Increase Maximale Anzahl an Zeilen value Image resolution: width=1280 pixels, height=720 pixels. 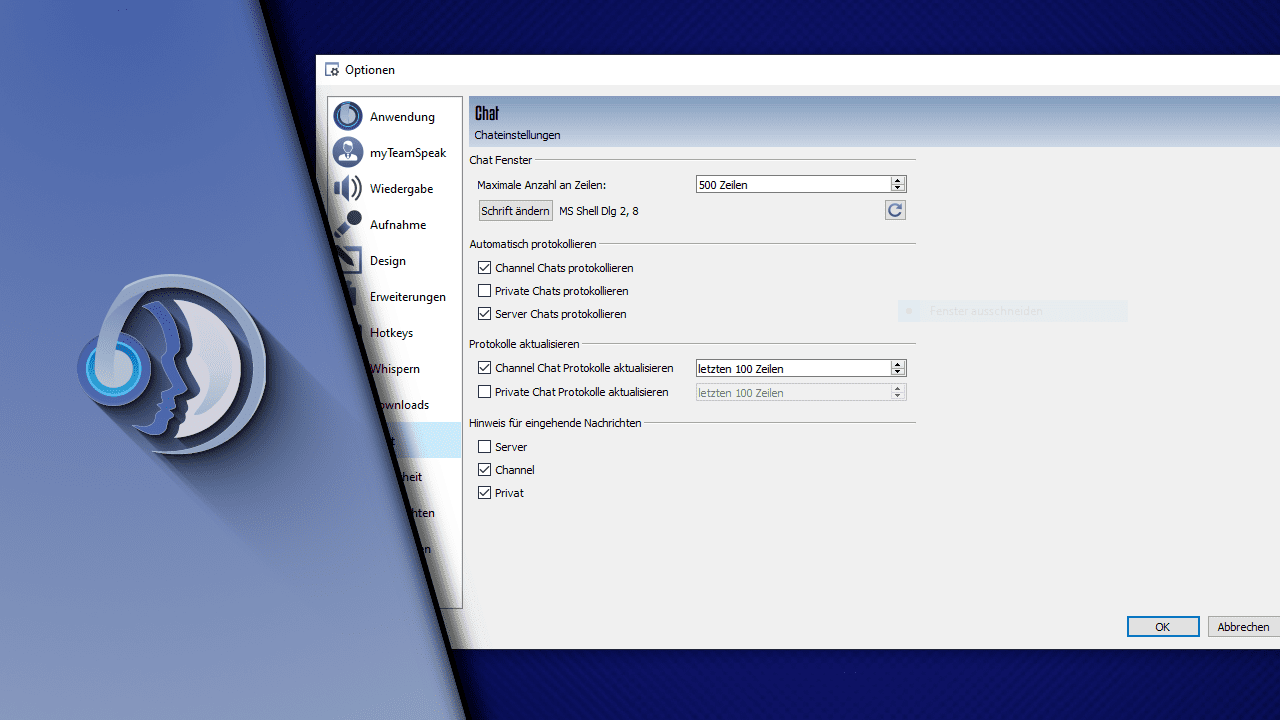(x=897, y=180)
